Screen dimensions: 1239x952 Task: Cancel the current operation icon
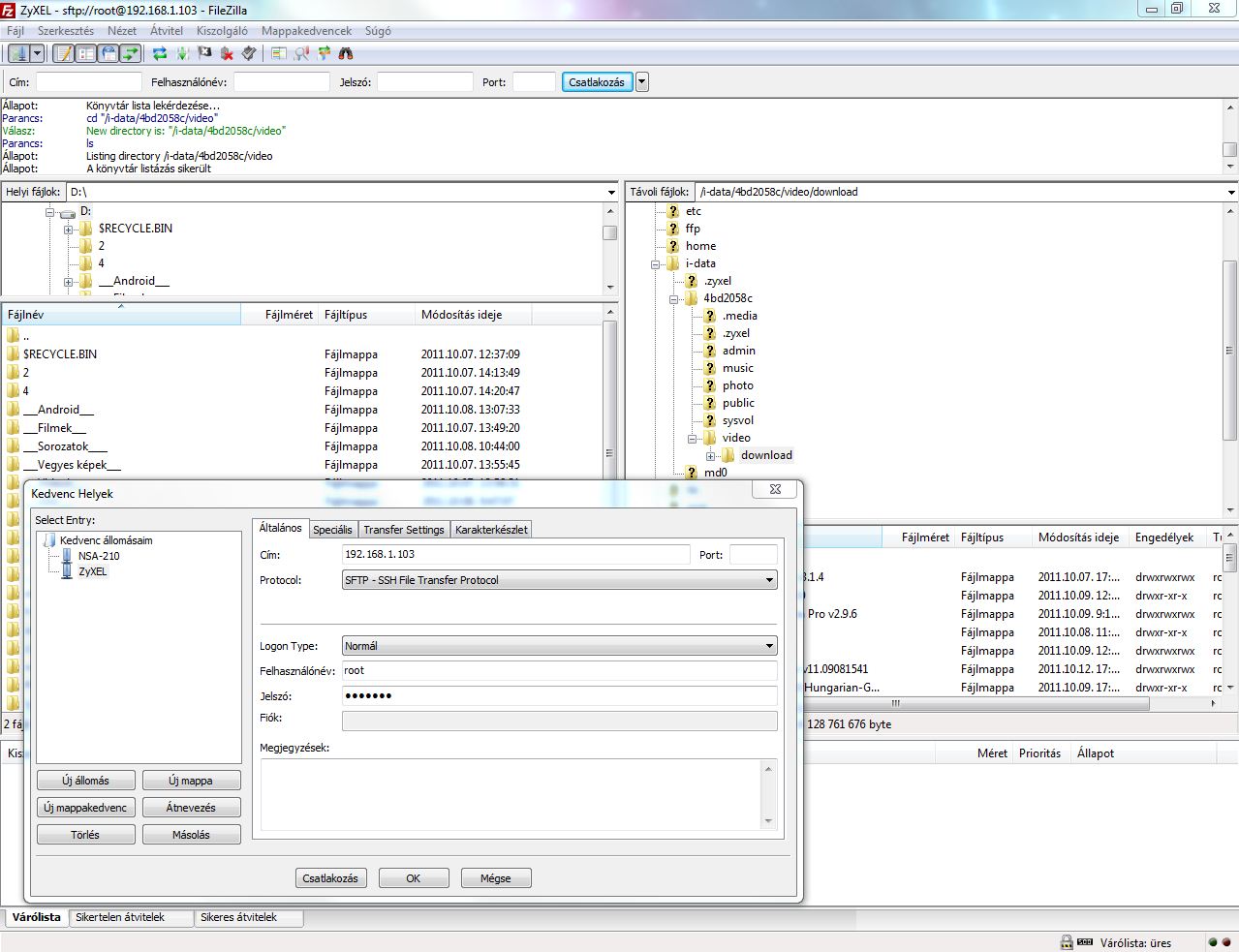[x=204, y=54]
